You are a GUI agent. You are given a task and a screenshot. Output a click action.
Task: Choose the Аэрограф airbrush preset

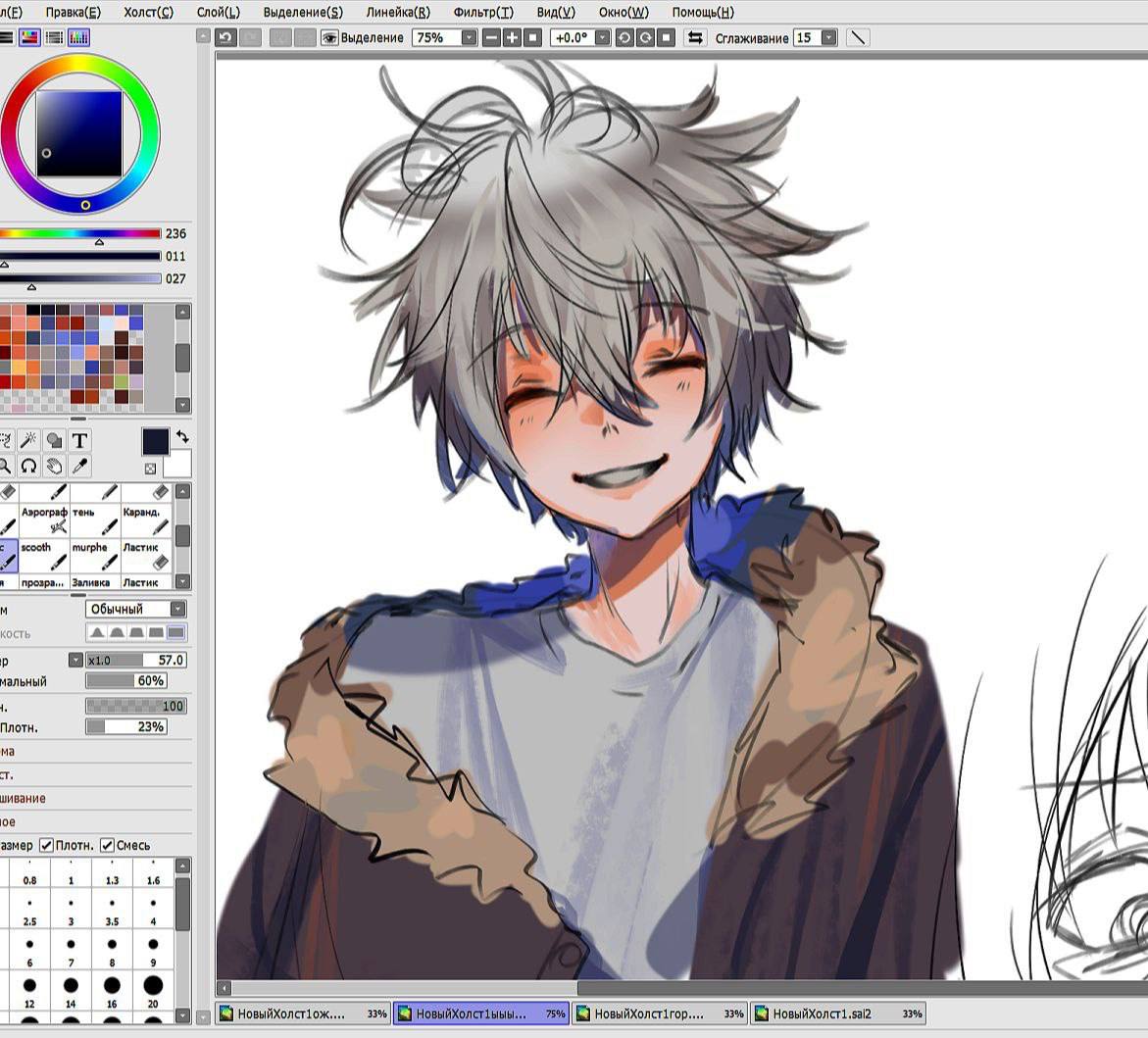coord(44,519)
